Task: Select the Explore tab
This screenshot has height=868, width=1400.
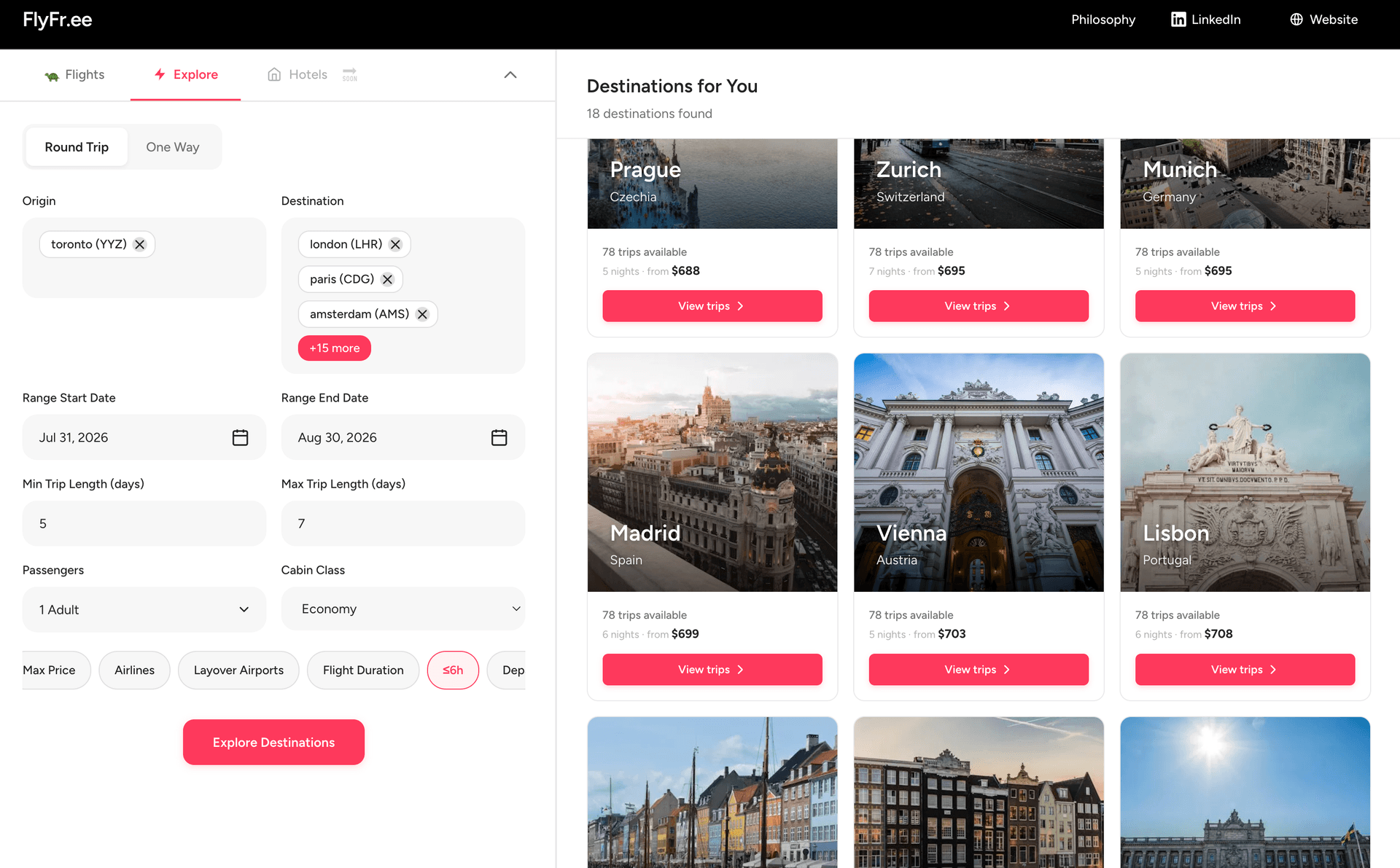Action: (186, 74)
